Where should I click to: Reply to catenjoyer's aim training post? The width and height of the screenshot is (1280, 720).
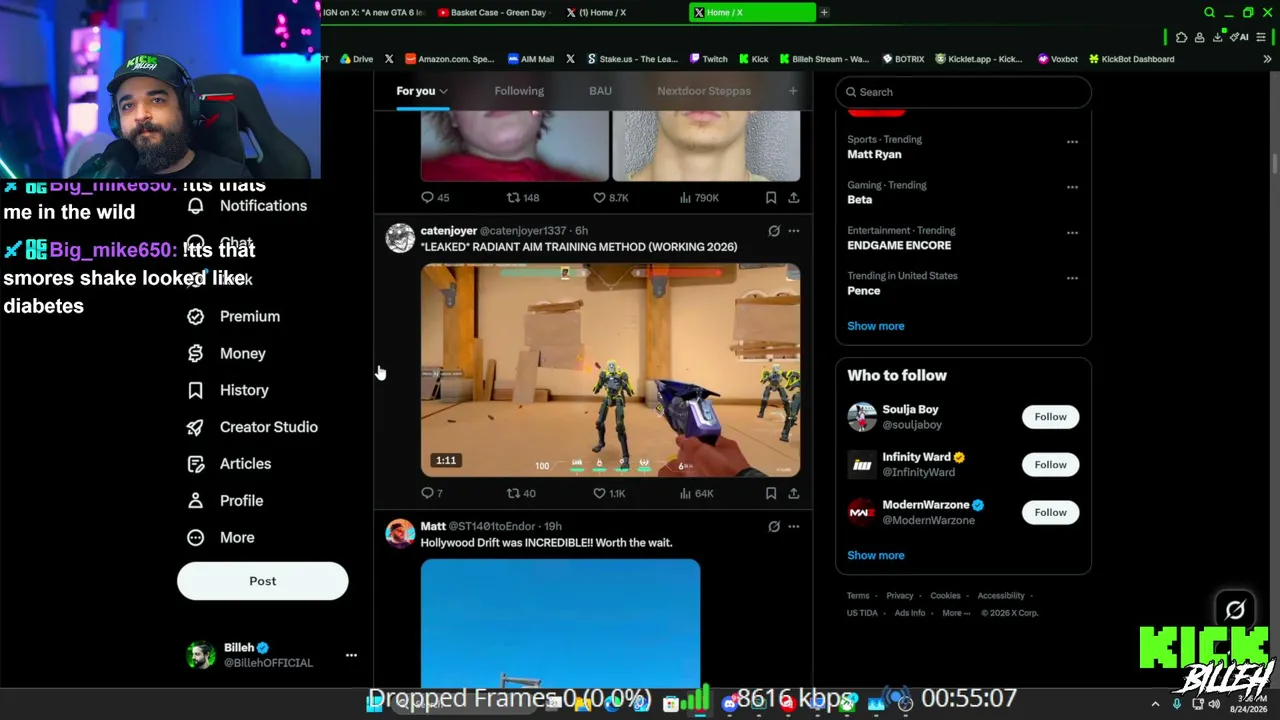pos(431,493)
